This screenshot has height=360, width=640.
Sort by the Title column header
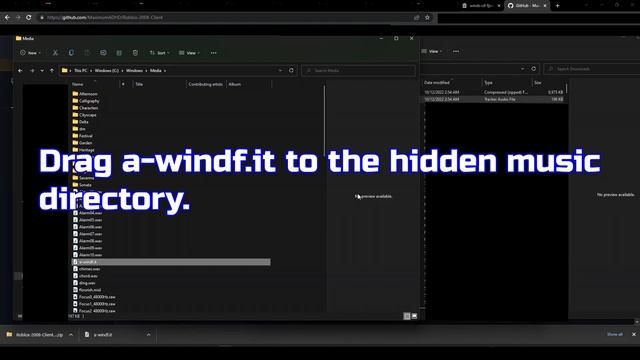point(139,84)
